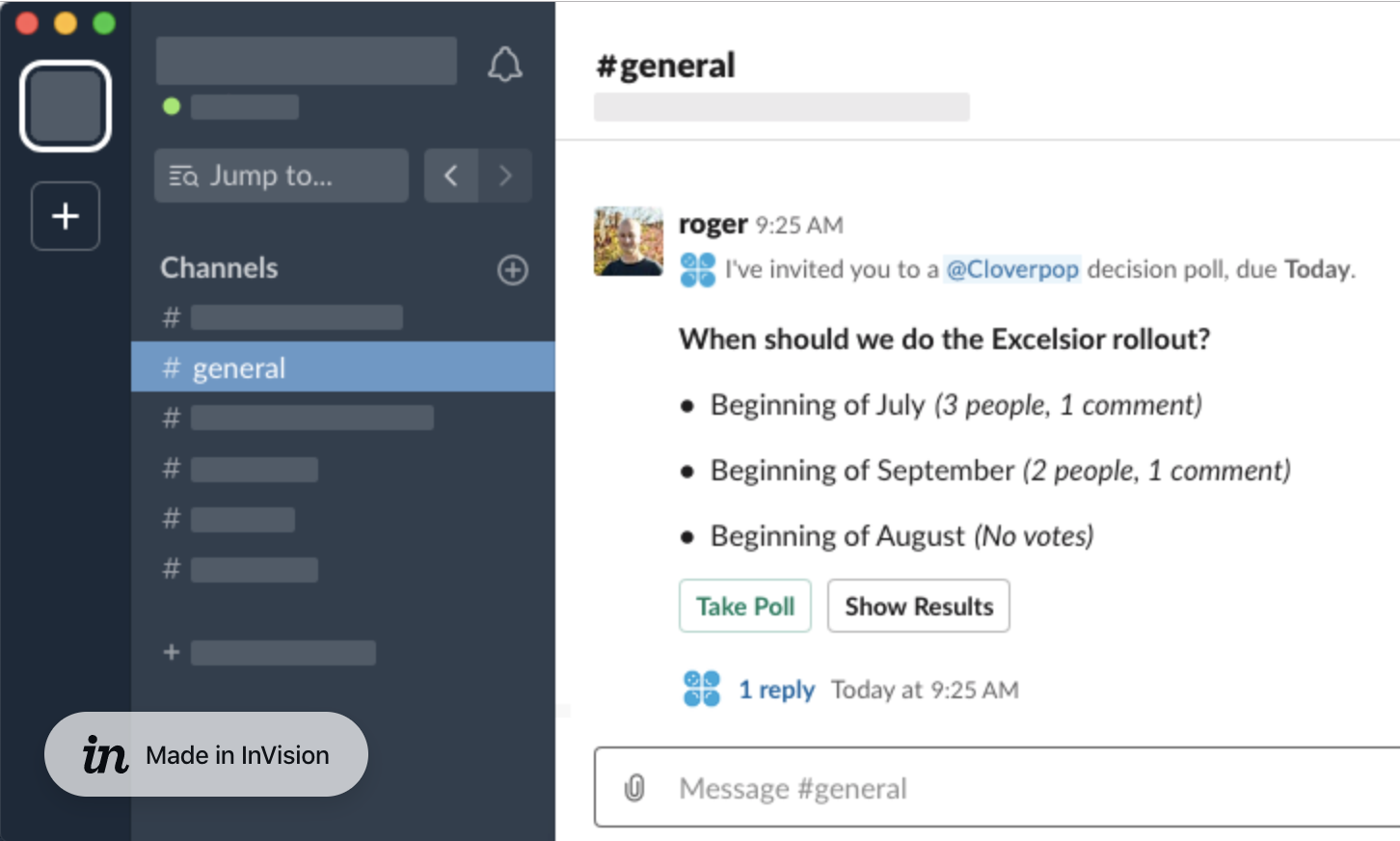Click inside the Message #general input field

(x=868, y=788)
